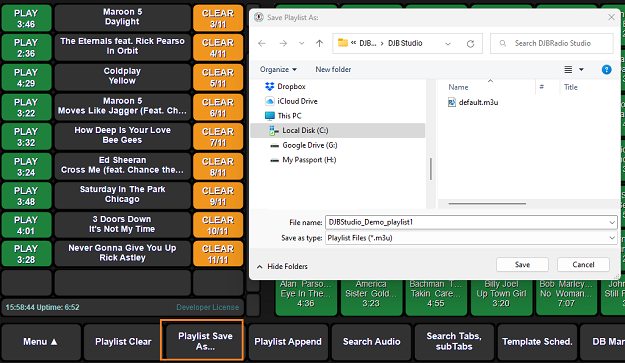625x363 pixels.
Task: Select Local Disk (C:) in the tree
Action: tap(338, 131)
